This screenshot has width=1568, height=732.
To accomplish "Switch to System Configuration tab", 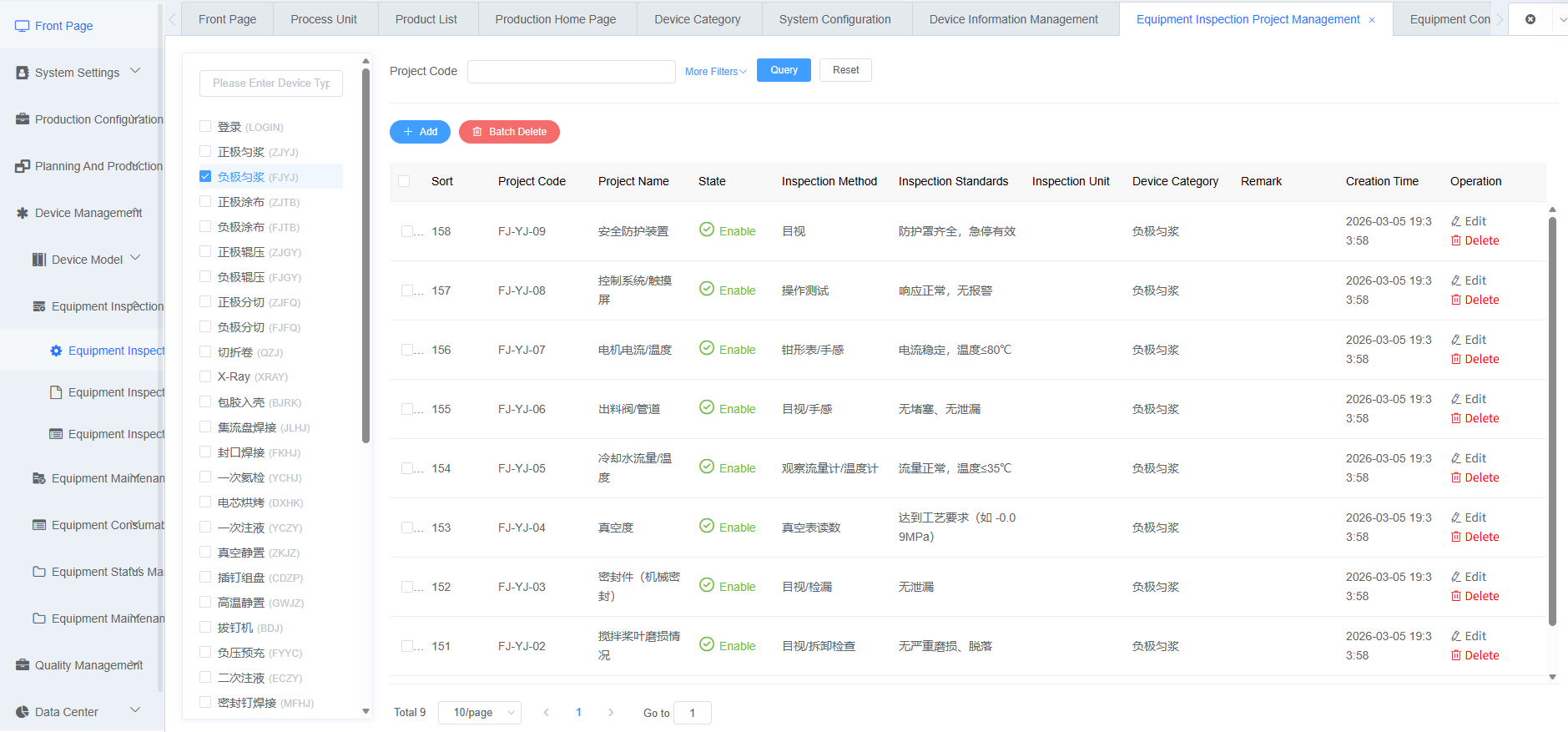I will click(x=835, y=19).
